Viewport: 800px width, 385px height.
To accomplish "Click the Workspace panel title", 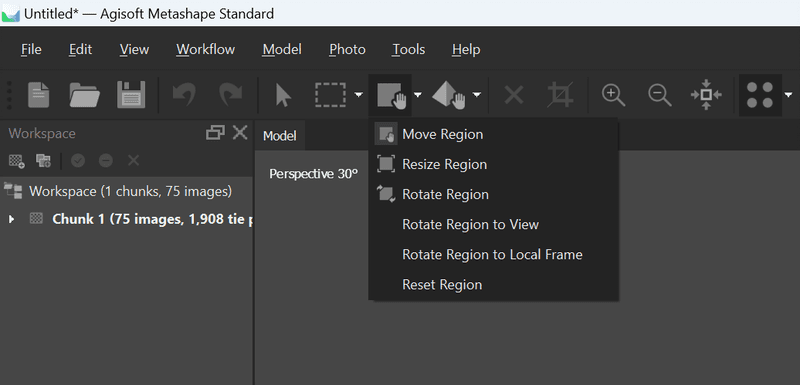I will tap(42, 134).
